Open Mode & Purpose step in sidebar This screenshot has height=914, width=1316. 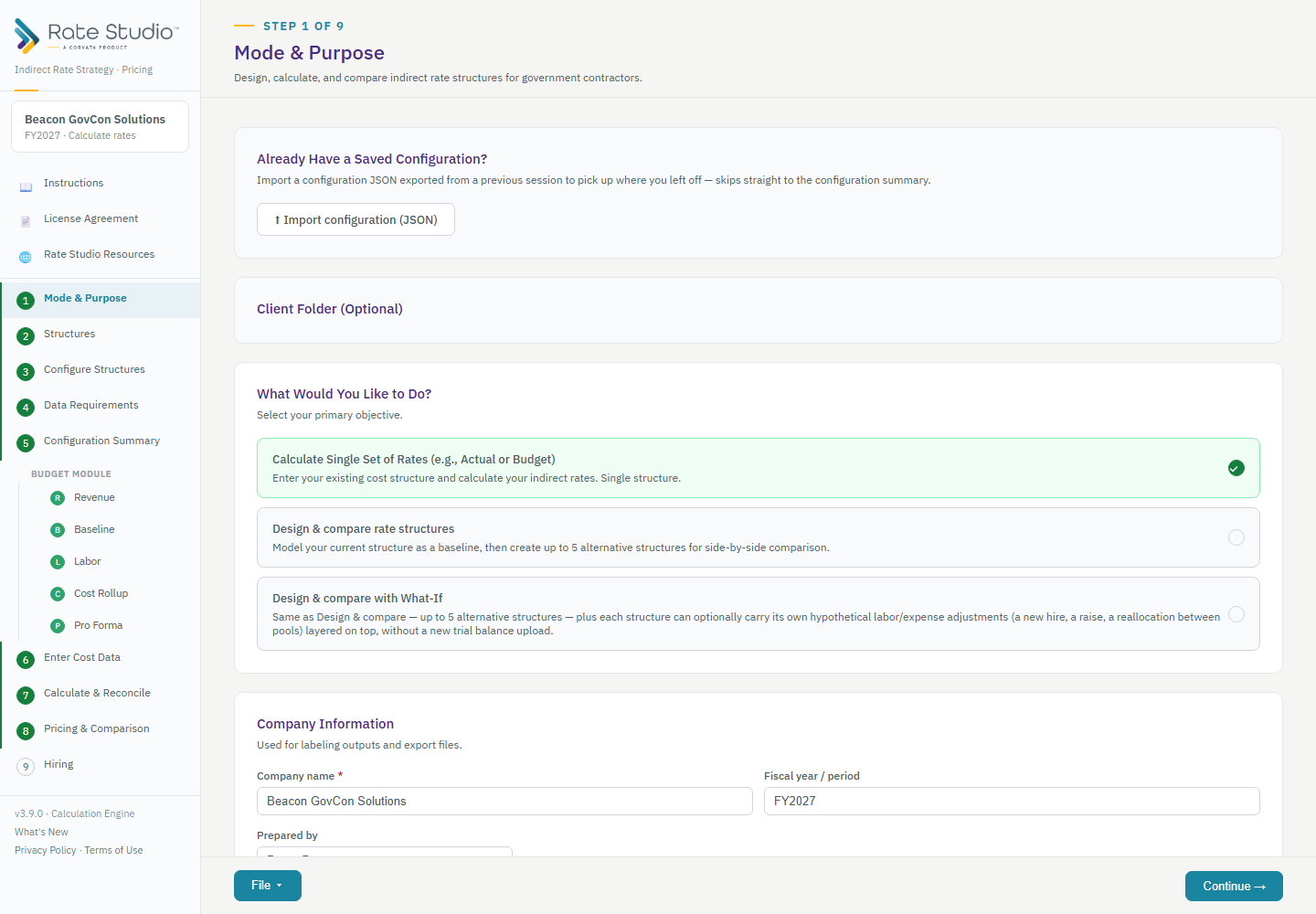[101, 299]
